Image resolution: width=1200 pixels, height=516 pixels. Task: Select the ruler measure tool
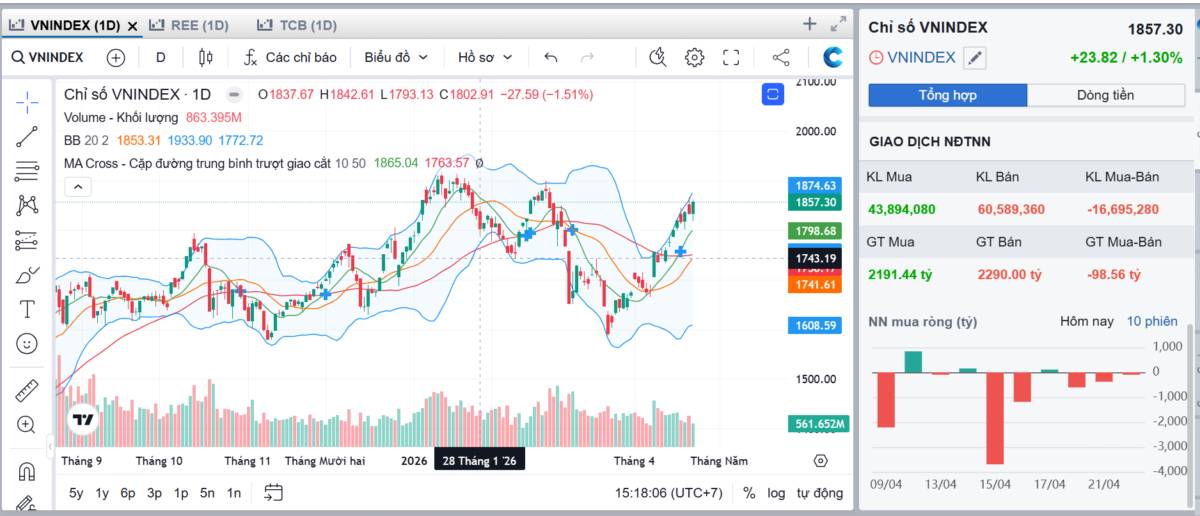[27, 391]
